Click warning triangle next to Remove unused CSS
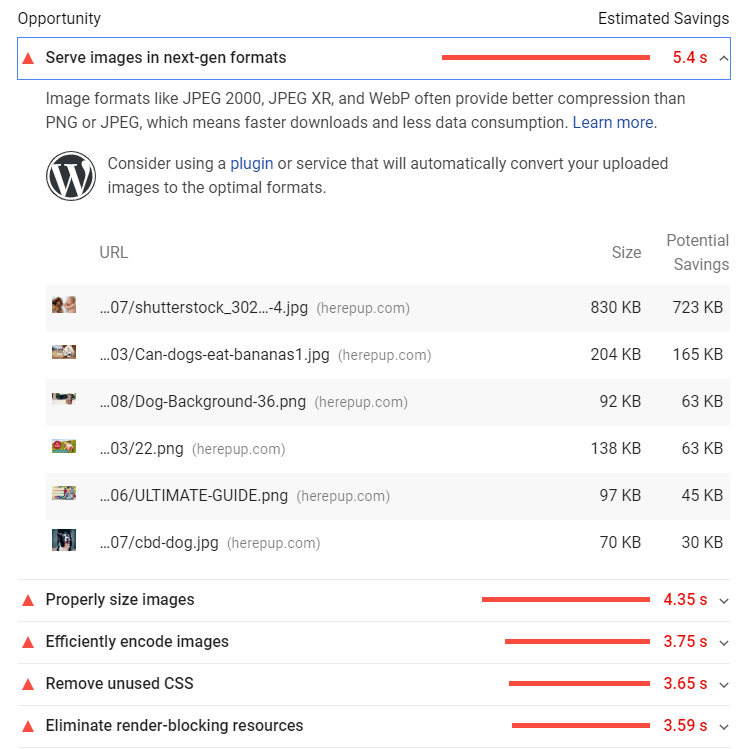746x749 pixels. 28,684
